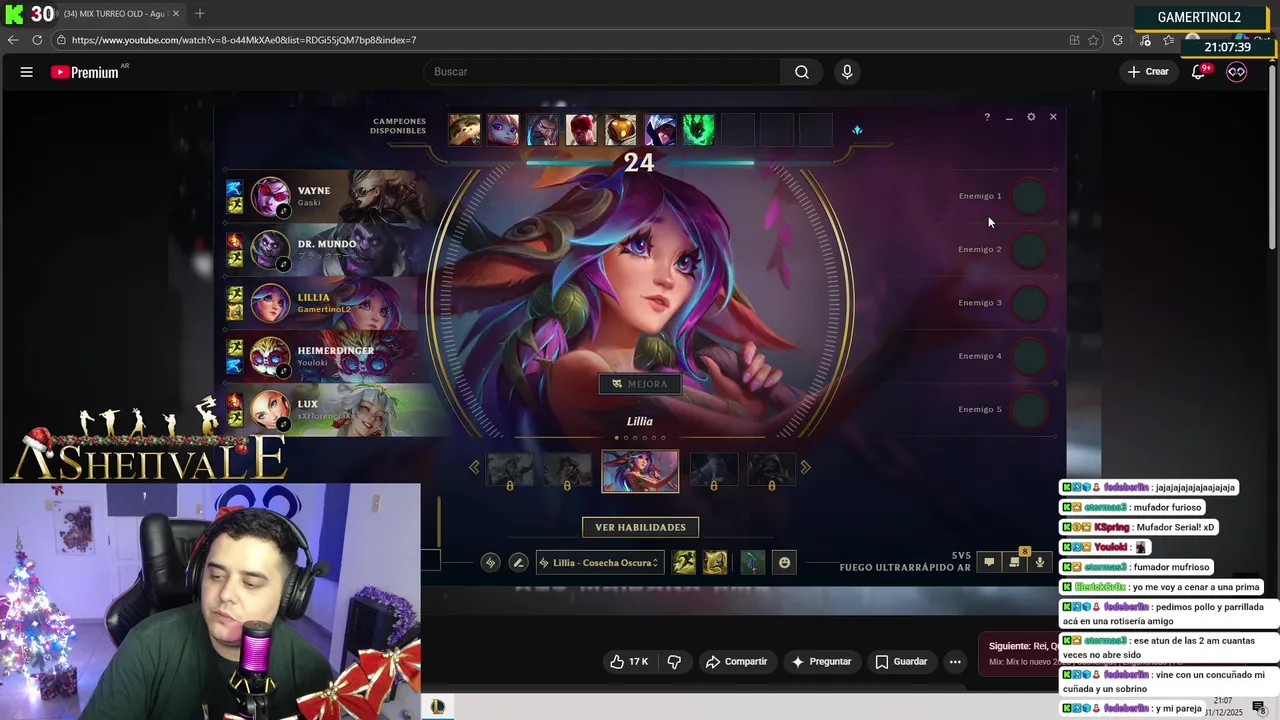Open ward skin selector icon
This screenshot has height=720, width=1280.
tap(752, 563)
